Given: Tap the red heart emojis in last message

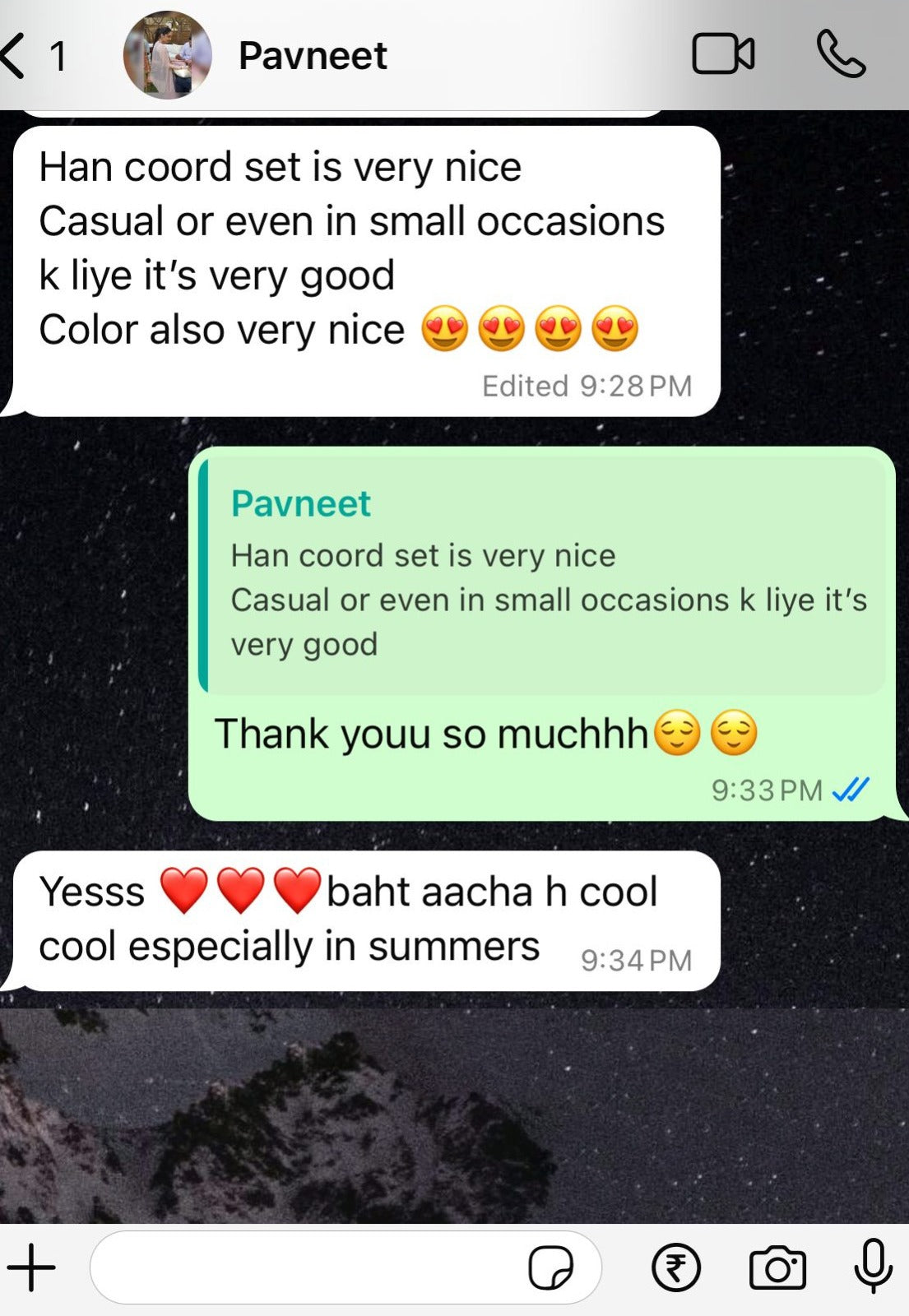Looking at the screenshot, I should pyautogui.click(x=240, y=891).
